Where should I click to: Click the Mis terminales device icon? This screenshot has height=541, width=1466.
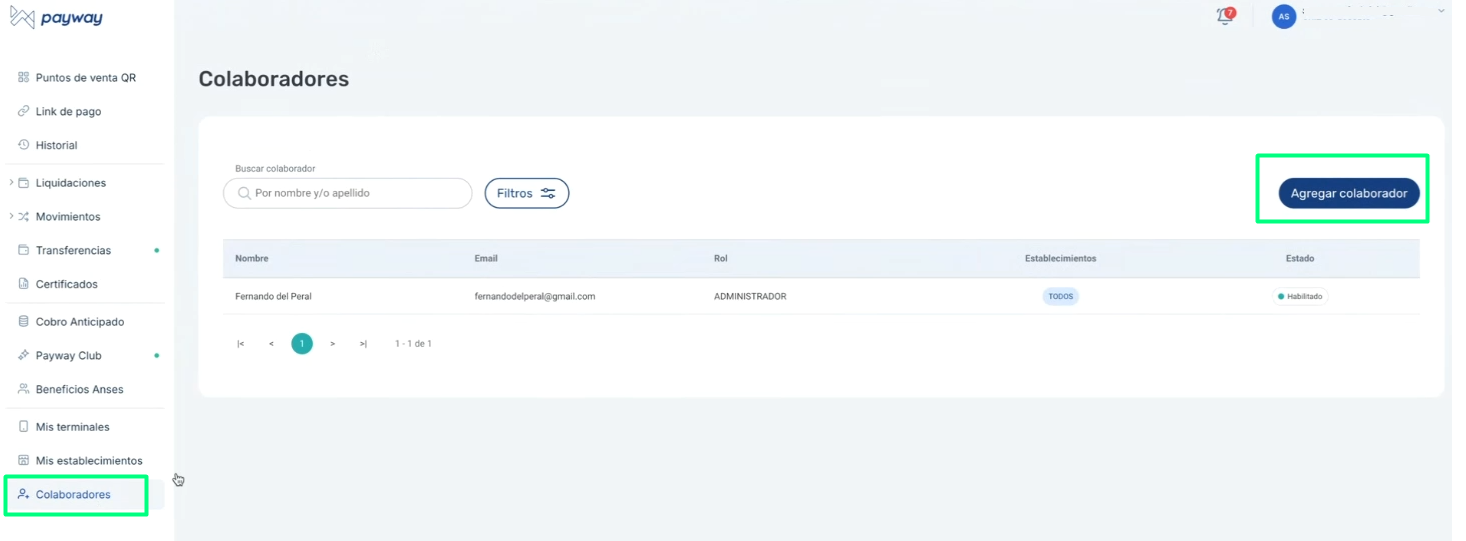click(24, 427)
